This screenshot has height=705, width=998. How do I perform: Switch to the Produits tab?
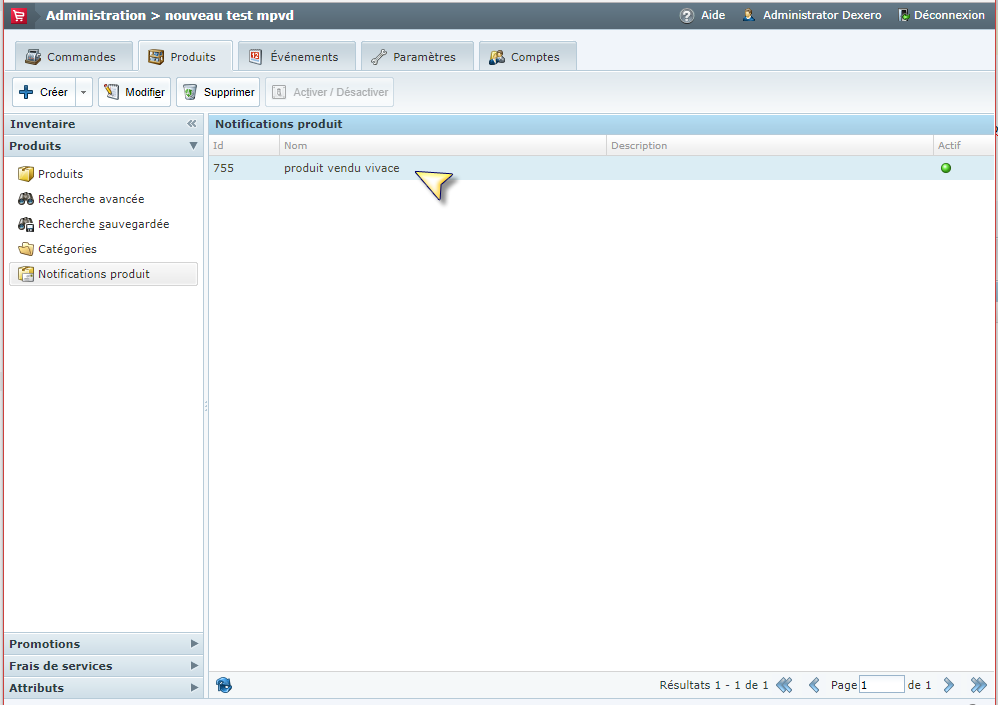tap(185, 57)
